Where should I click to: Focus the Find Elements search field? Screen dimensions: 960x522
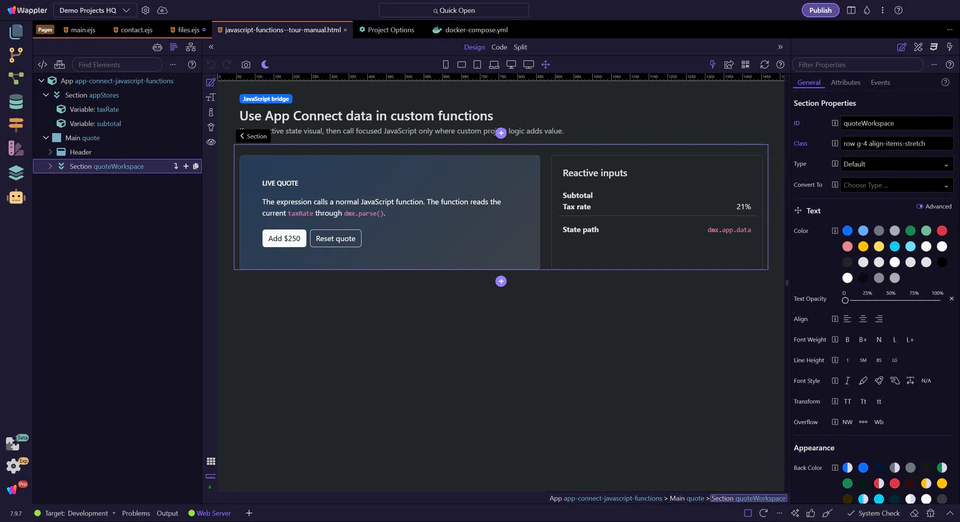(x=117, y=64)
